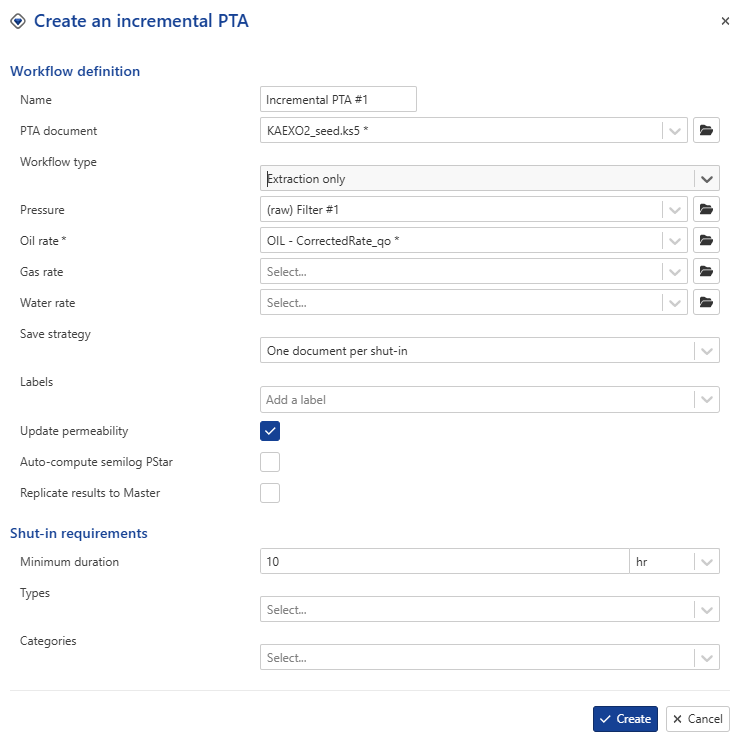
Task: Expand the Gas rate dropdown arrow
Action: click(x=674, y=272)
